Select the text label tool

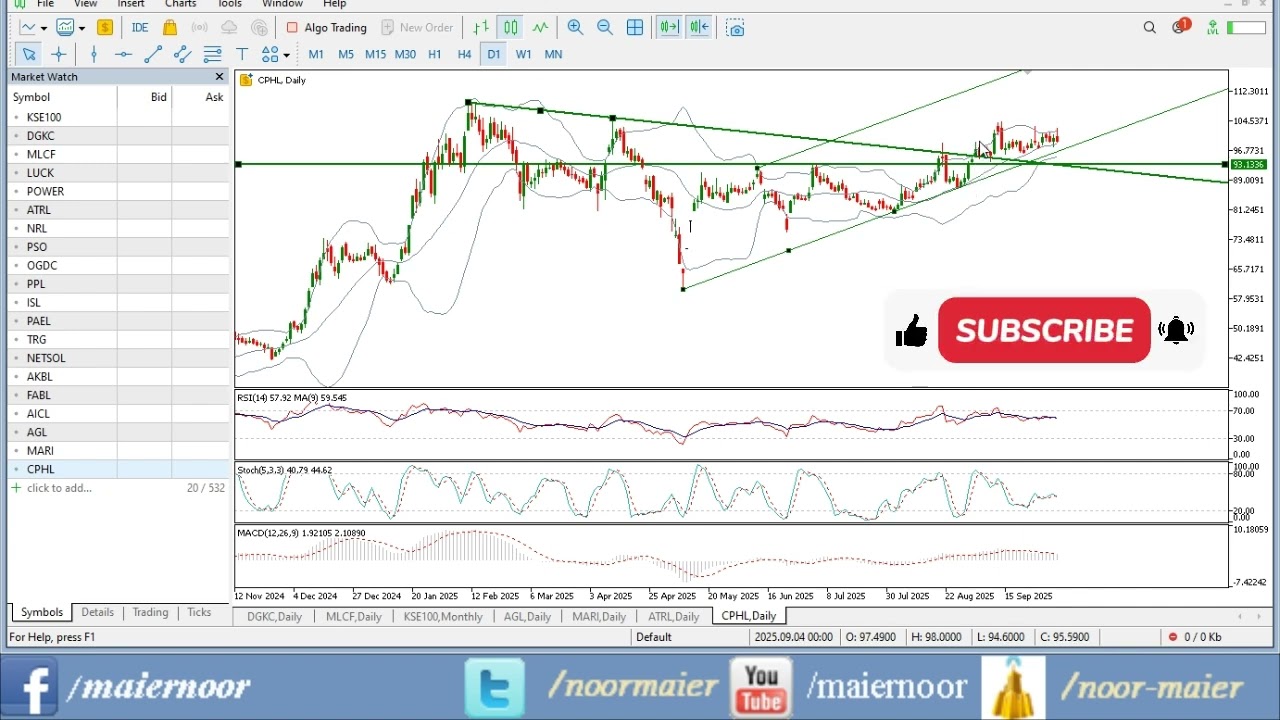[242, 55]
